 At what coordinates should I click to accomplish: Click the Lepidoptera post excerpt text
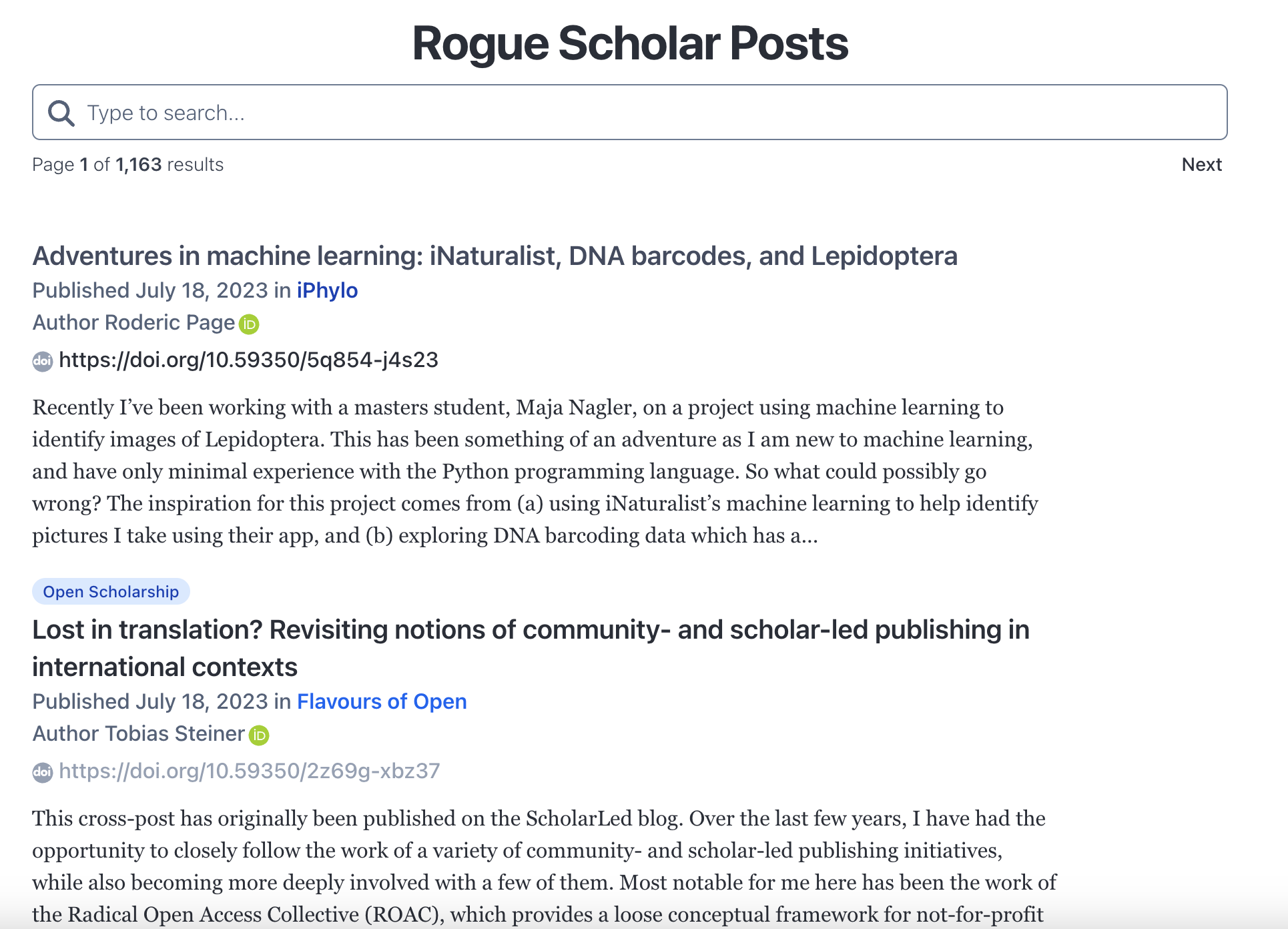[534, 471]
